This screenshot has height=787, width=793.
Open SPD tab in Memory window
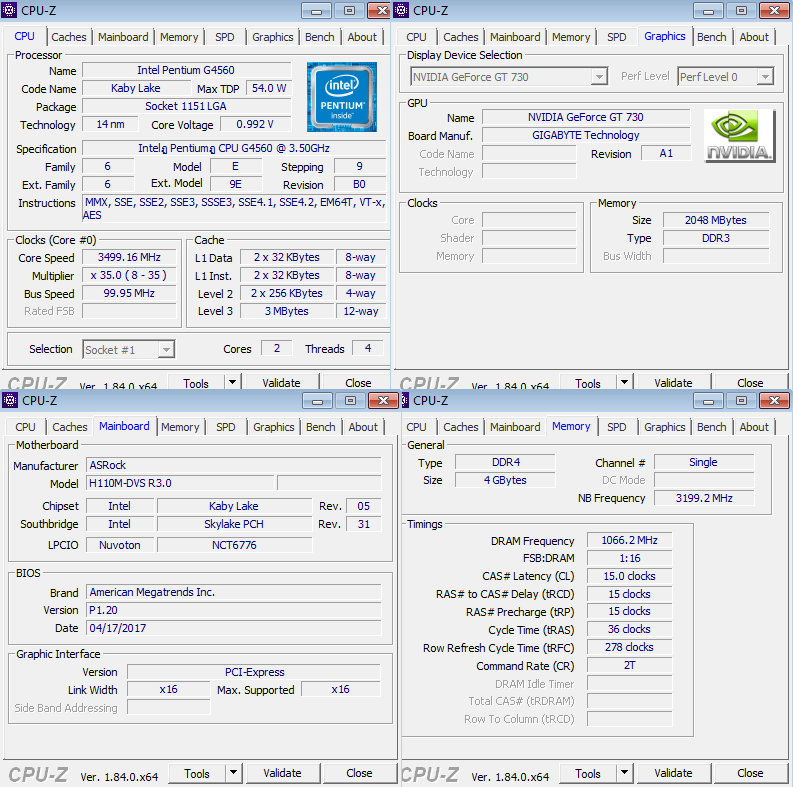(616, 427)
